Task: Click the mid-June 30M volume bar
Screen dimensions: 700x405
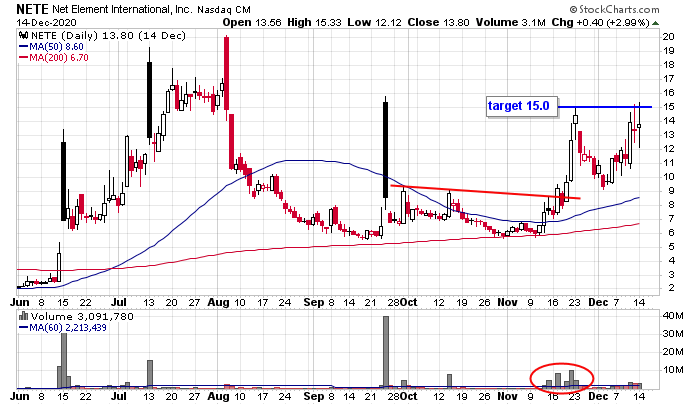Action: tap(64, 360)
